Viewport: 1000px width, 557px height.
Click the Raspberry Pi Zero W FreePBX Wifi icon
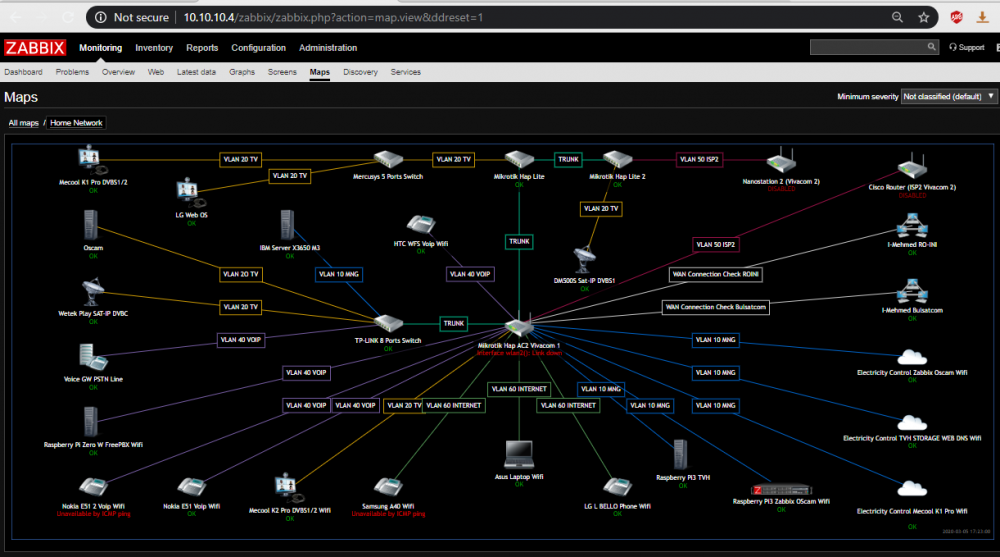click(x=91, y=422)
